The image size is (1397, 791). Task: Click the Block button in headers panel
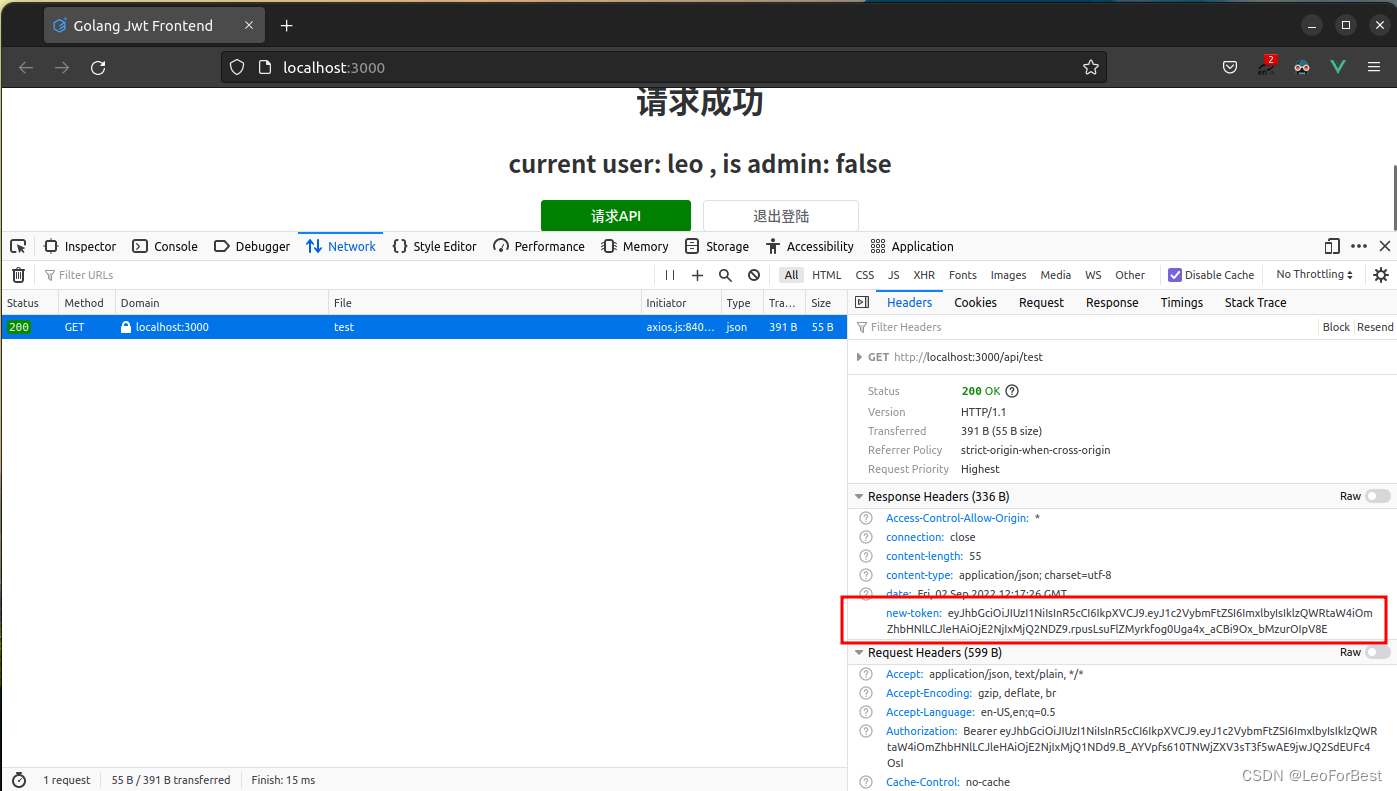(x=1336, y=327)
